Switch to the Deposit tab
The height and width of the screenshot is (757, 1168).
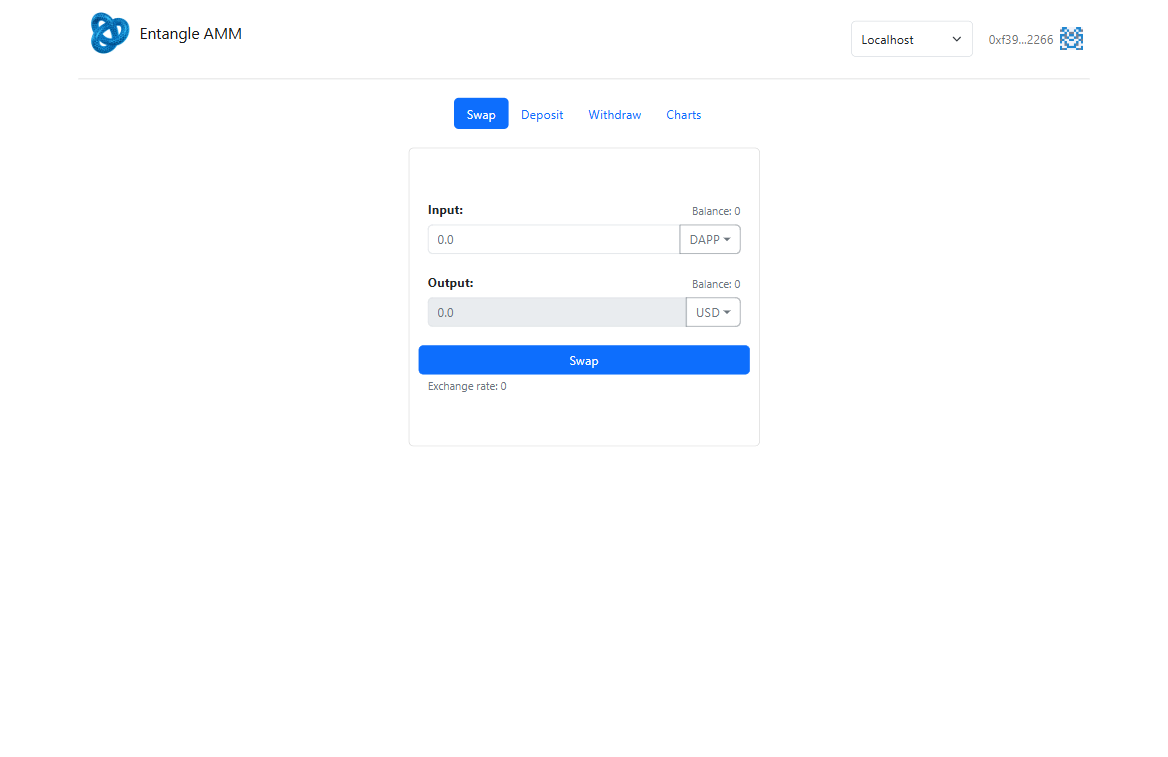tap(542, 115)
